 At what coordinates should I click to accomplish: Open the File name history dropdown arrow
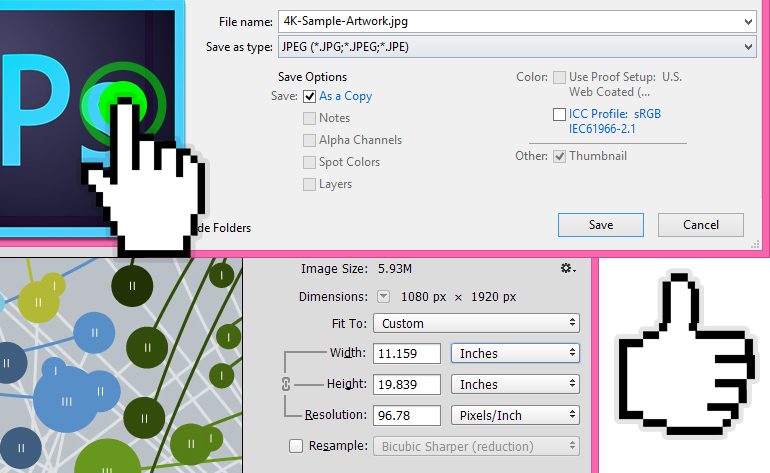pos(748,22)
